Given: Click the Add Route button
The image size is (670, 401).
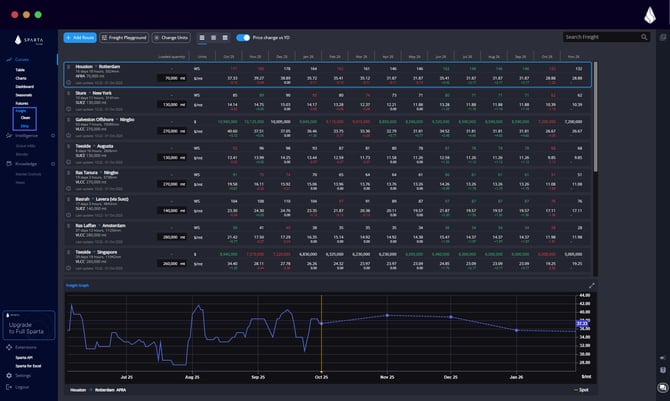Looking at the screenshot, I should [80, 37].
